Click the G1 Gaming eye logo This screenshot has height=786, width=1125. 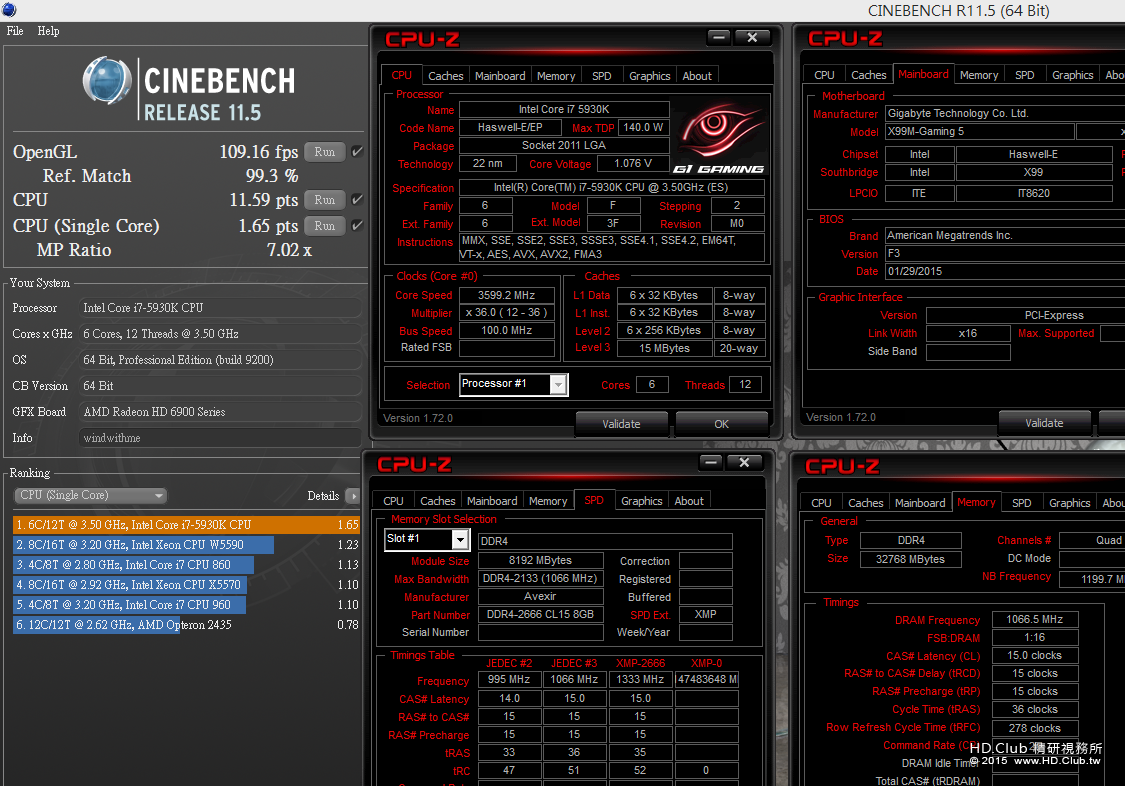[720, 138]
